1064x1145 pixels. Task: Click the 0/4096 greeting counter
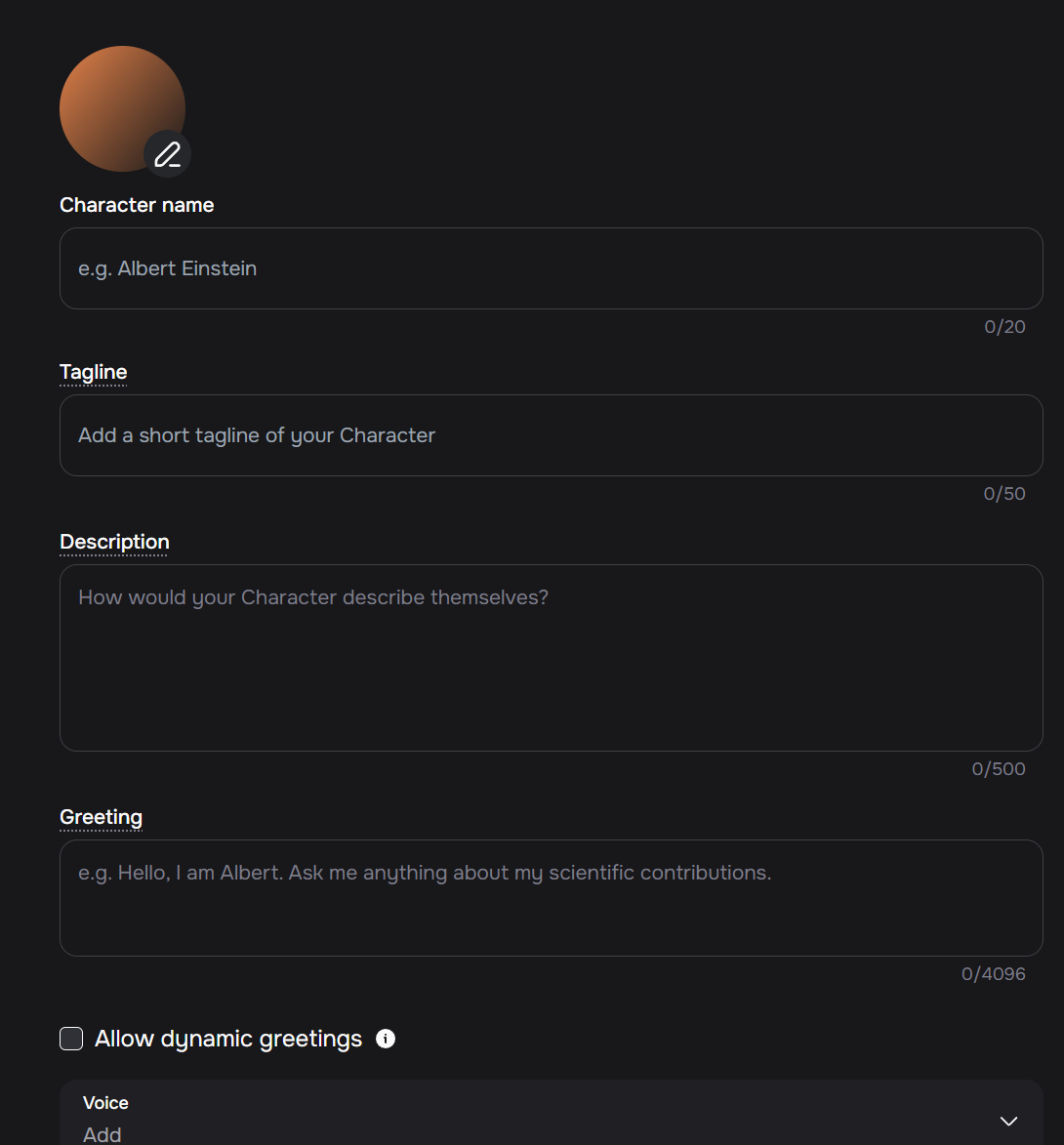(x=993, y=974)
